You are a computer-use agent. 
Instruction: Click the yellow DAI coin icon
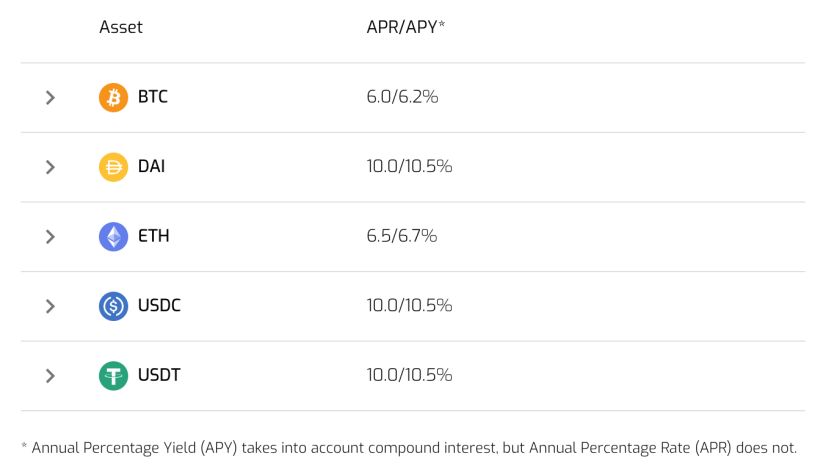pos(113,167)
